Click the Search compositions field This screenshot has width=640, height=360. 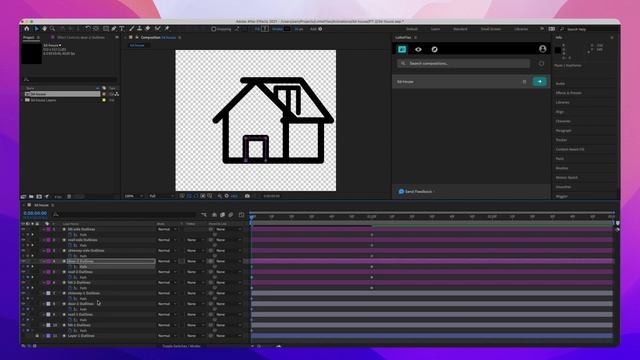tap(464, 64)
